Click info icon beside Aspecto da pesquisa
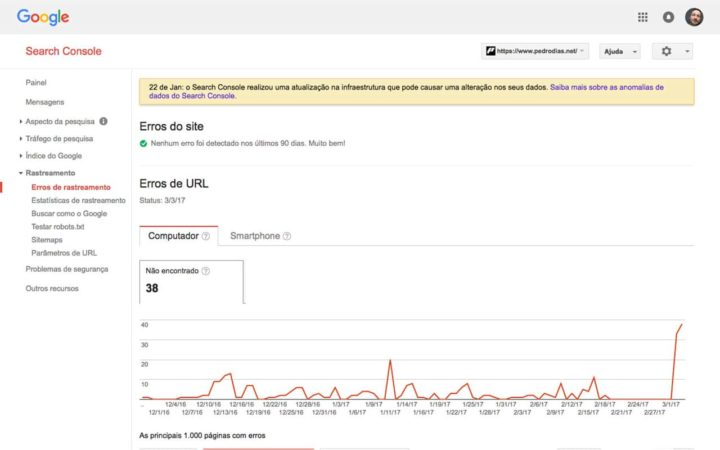The width and height of the screenshot is (720, 450). point(103,121)
